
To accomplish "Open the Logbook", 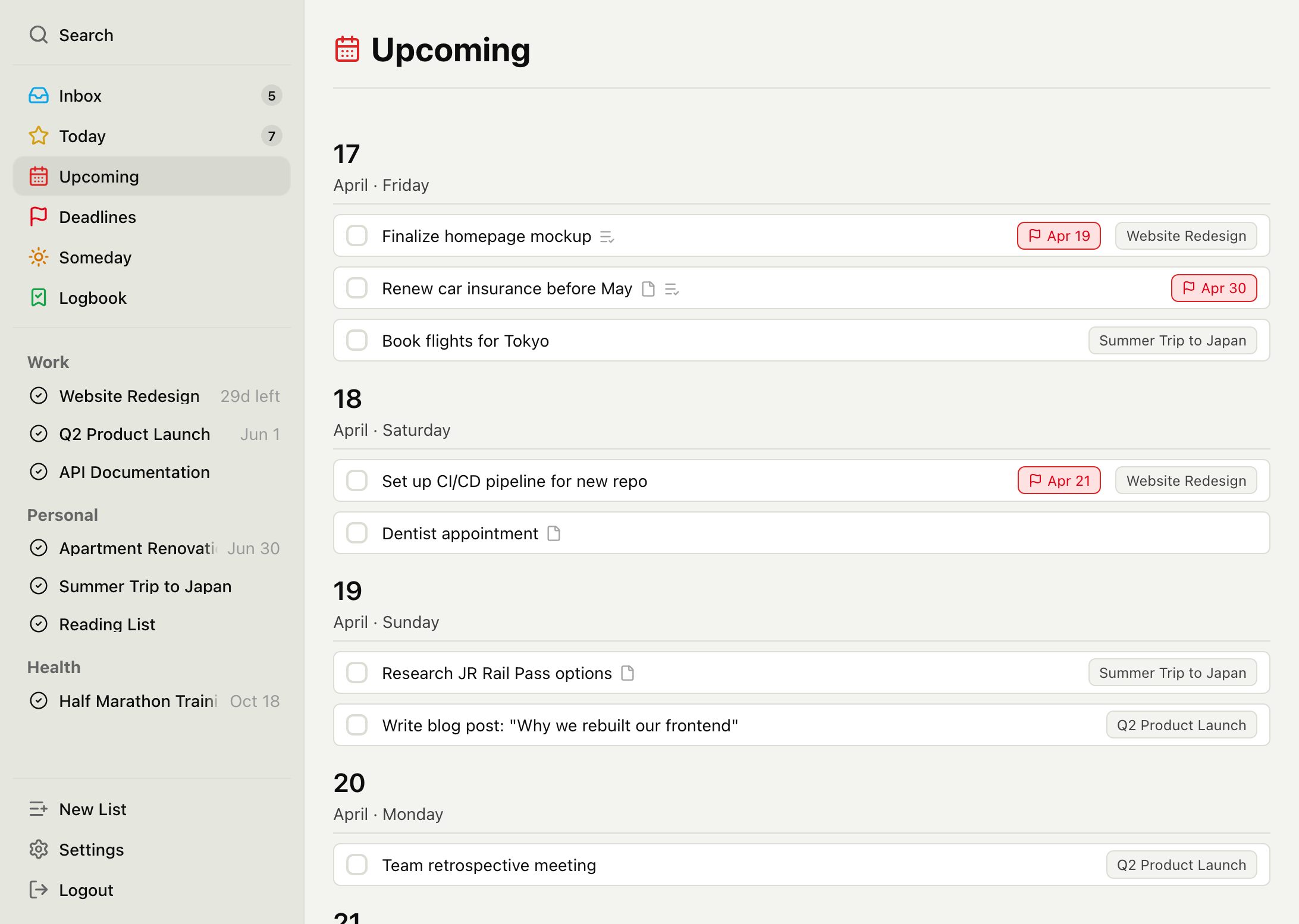I will click(x=152, y=298).
